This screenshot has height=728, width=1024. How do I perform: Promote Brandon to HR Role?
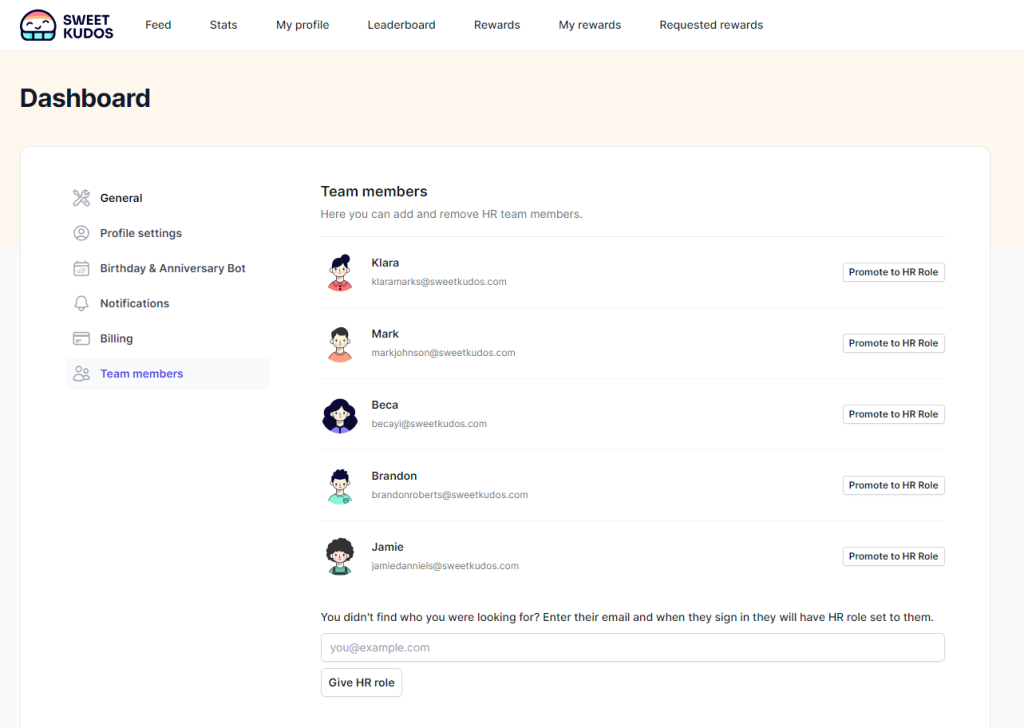point(893,485)
